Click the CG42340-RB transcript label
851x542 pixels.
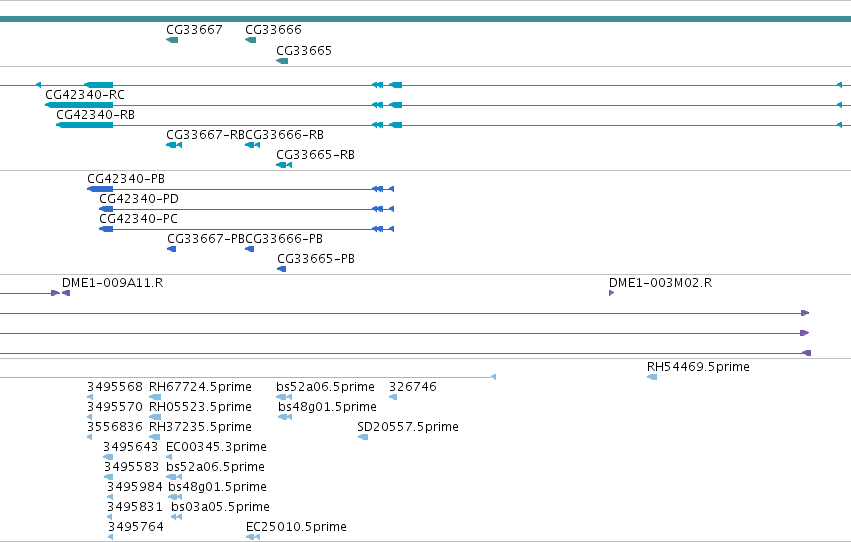point(96,115)
